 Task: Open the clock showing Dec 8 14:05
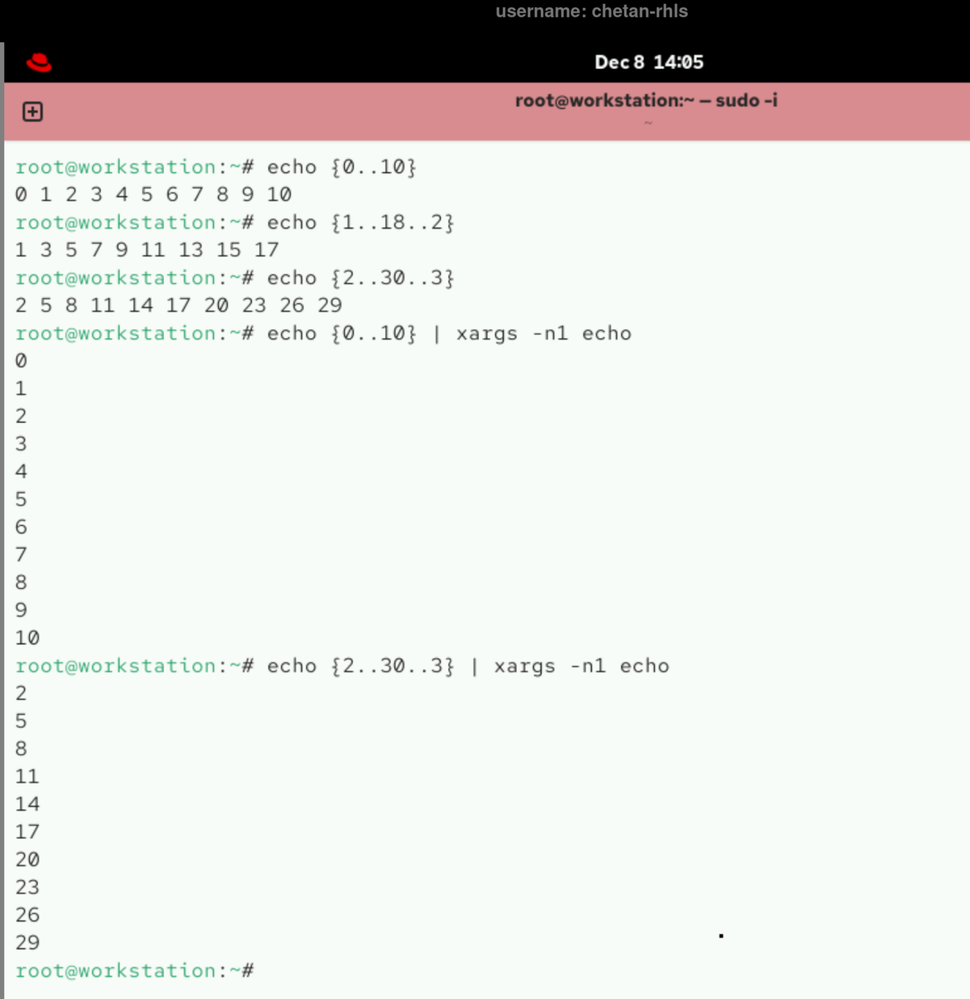pyautogui.click(x=650, y=62)
